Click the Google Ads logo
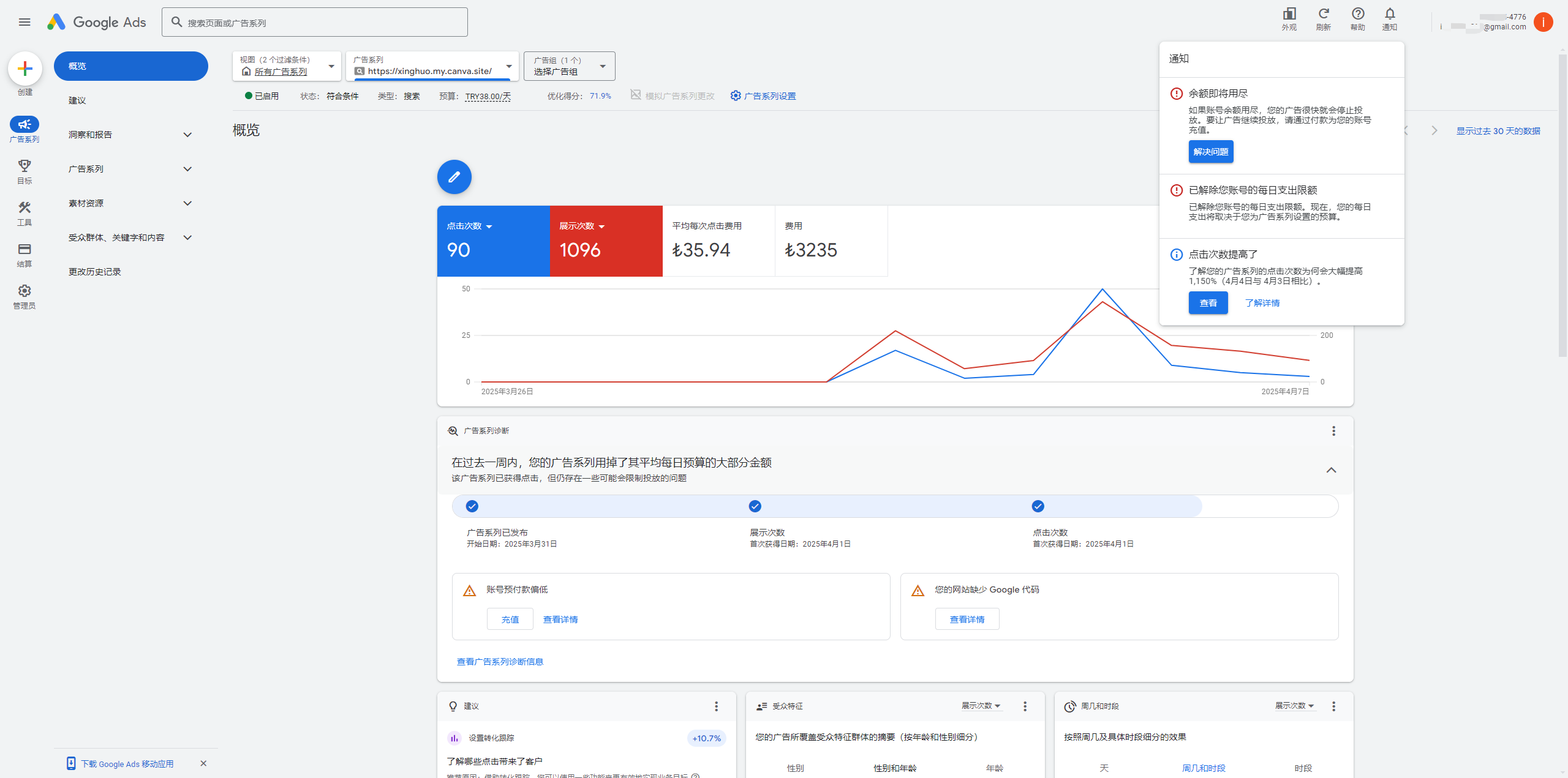 tap(97, 22)
